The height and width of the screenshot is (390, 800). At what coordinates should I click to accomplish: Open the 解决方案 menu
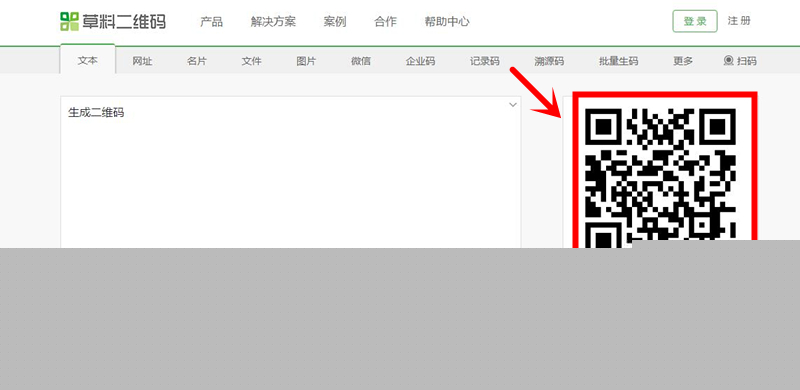pyautogui.click(x=273, y=21)
